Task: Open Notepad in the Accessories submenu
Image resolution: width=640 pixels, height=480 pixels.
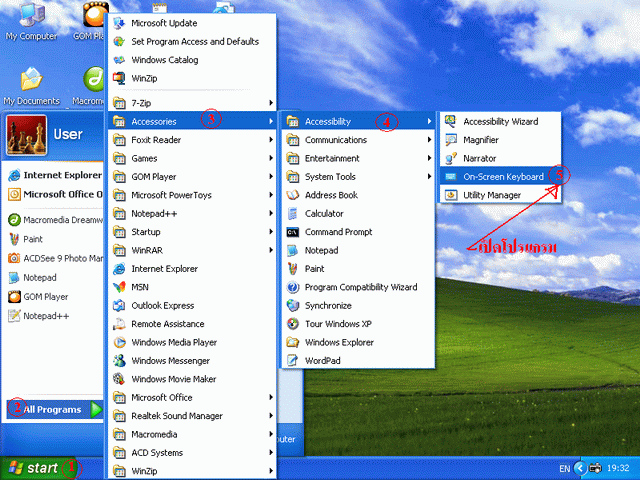Action: point(358,250)
